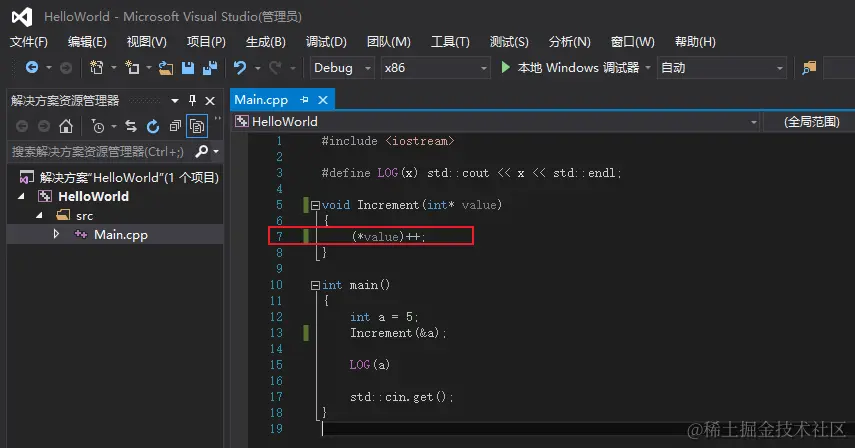Click the Undo icon
855x448 pixels.
240,68
